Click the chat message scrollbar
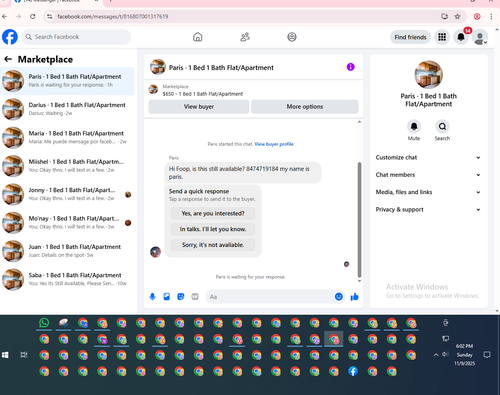 [359, 220]
